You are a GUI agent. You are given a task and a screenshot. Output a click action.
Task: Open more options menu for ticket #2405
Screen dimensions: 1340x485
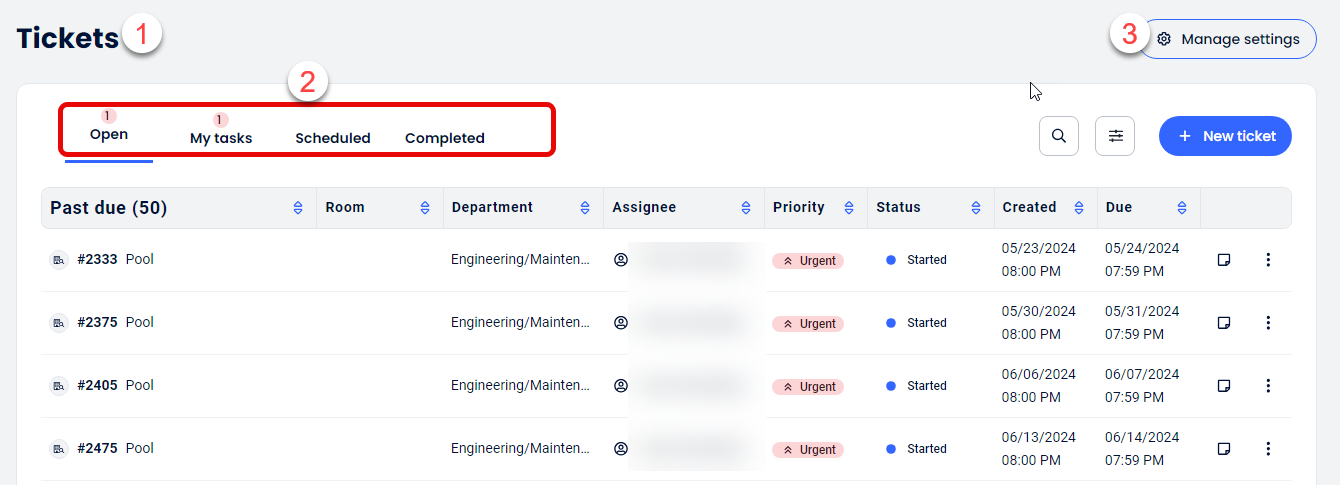1268,386
